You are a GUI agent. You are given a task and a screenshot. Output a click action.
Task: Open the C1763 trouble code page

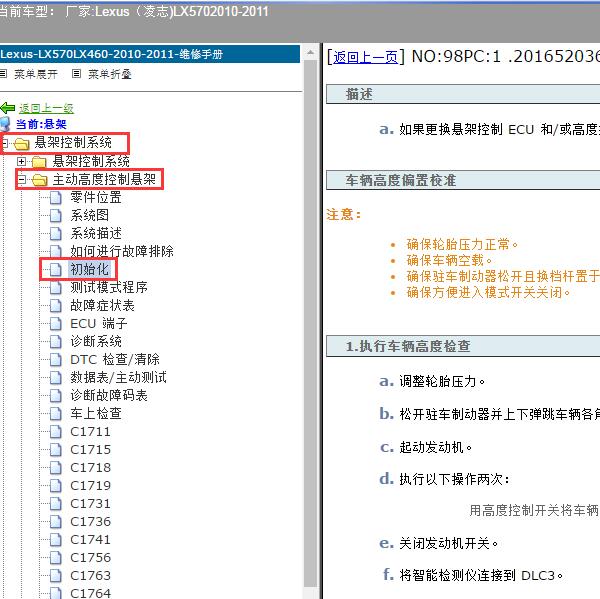(x=90, y=575)
